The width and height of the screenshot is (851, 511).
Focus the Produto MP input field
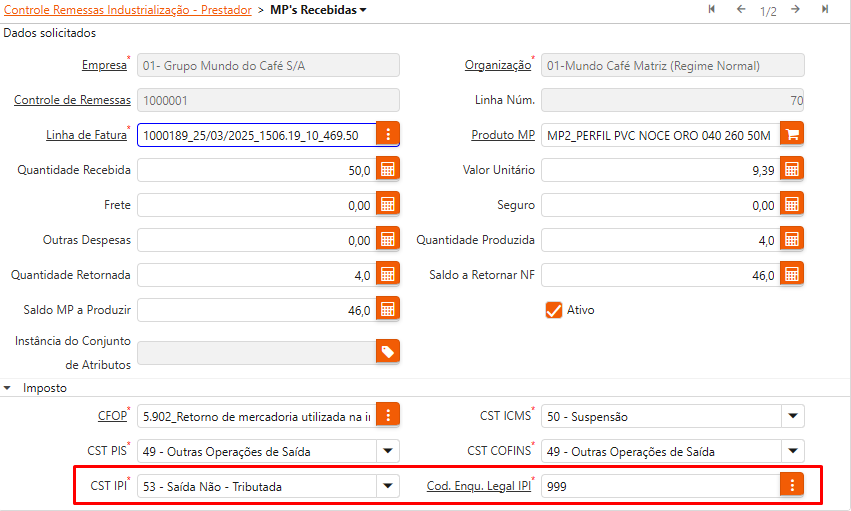pos(661,135)
